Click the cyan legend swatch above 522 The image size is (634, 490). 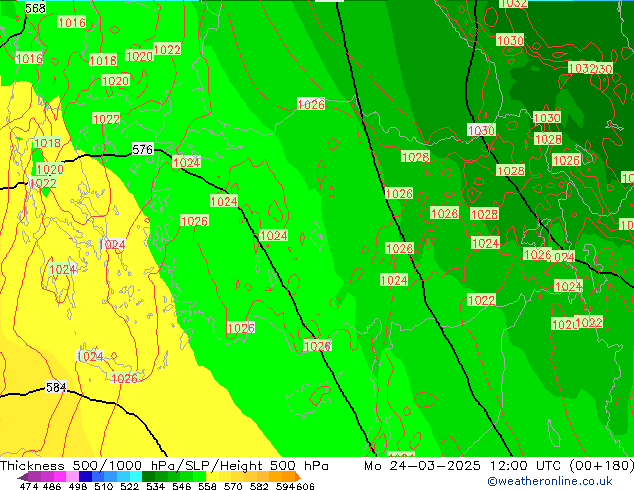[136, 476]
